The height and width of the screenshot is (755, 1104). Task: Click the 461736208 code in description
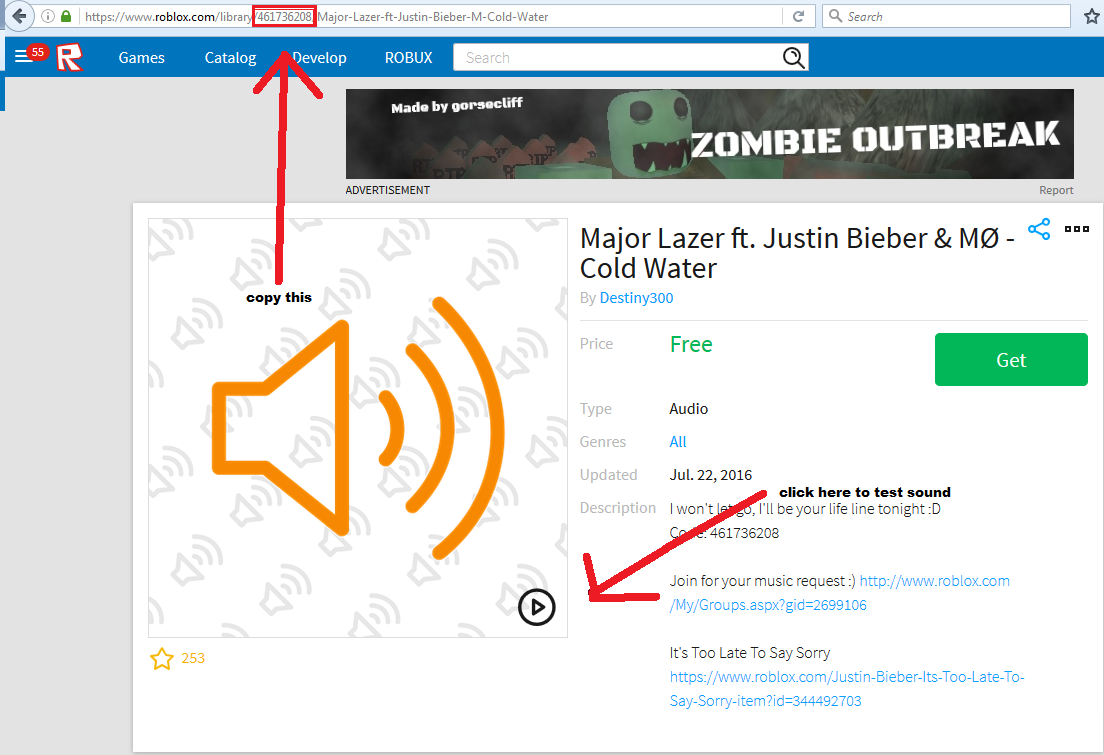click(744, 533)
